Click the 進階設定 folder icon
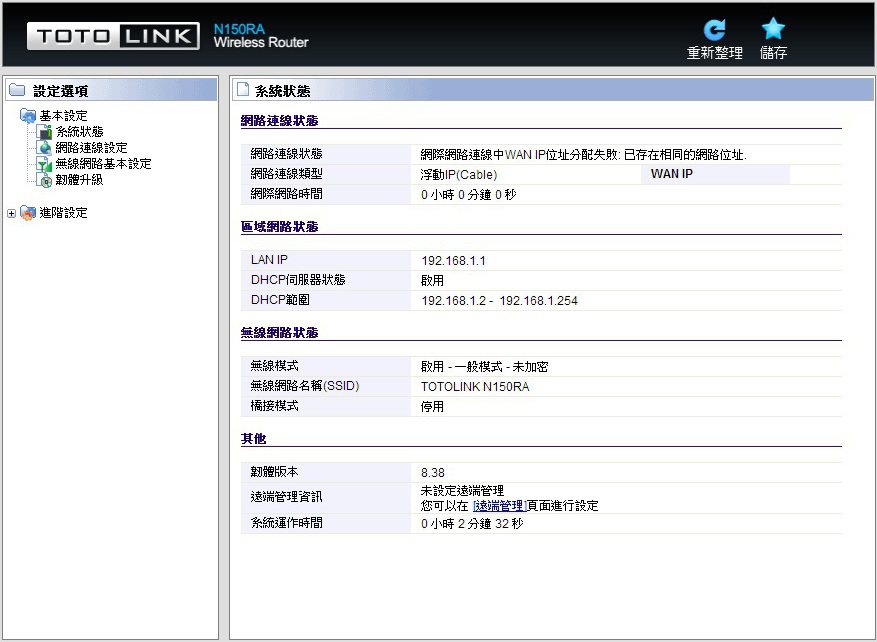The image size is (877, 642). point(28,213)
